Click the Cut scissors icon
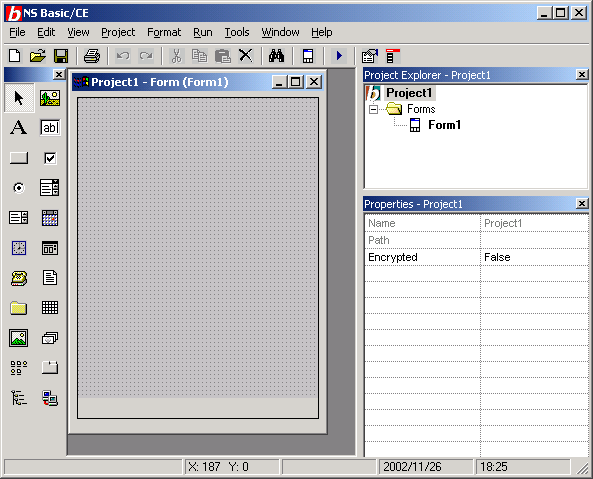Screen dimensions: 593x479 (x=176, y=56)
